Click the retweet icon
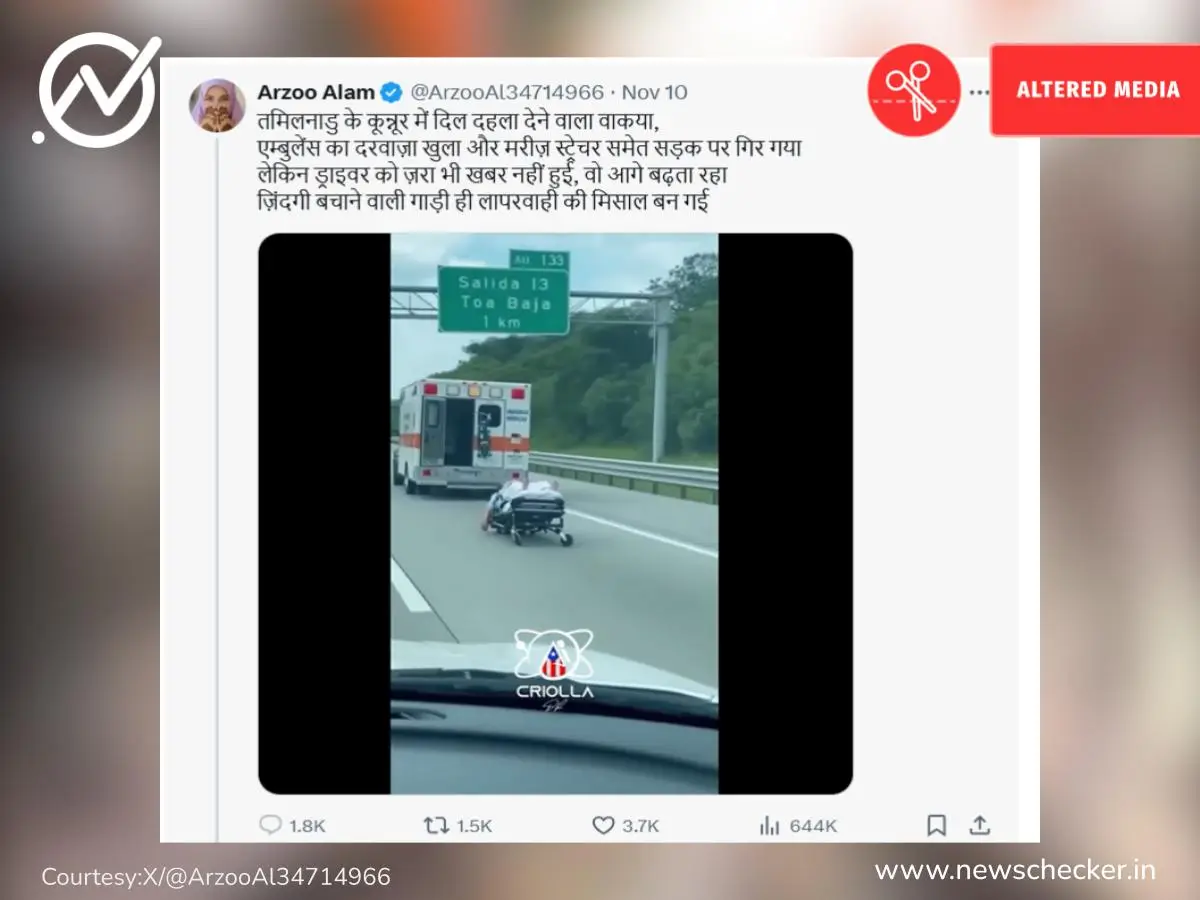 pos(436,825)
